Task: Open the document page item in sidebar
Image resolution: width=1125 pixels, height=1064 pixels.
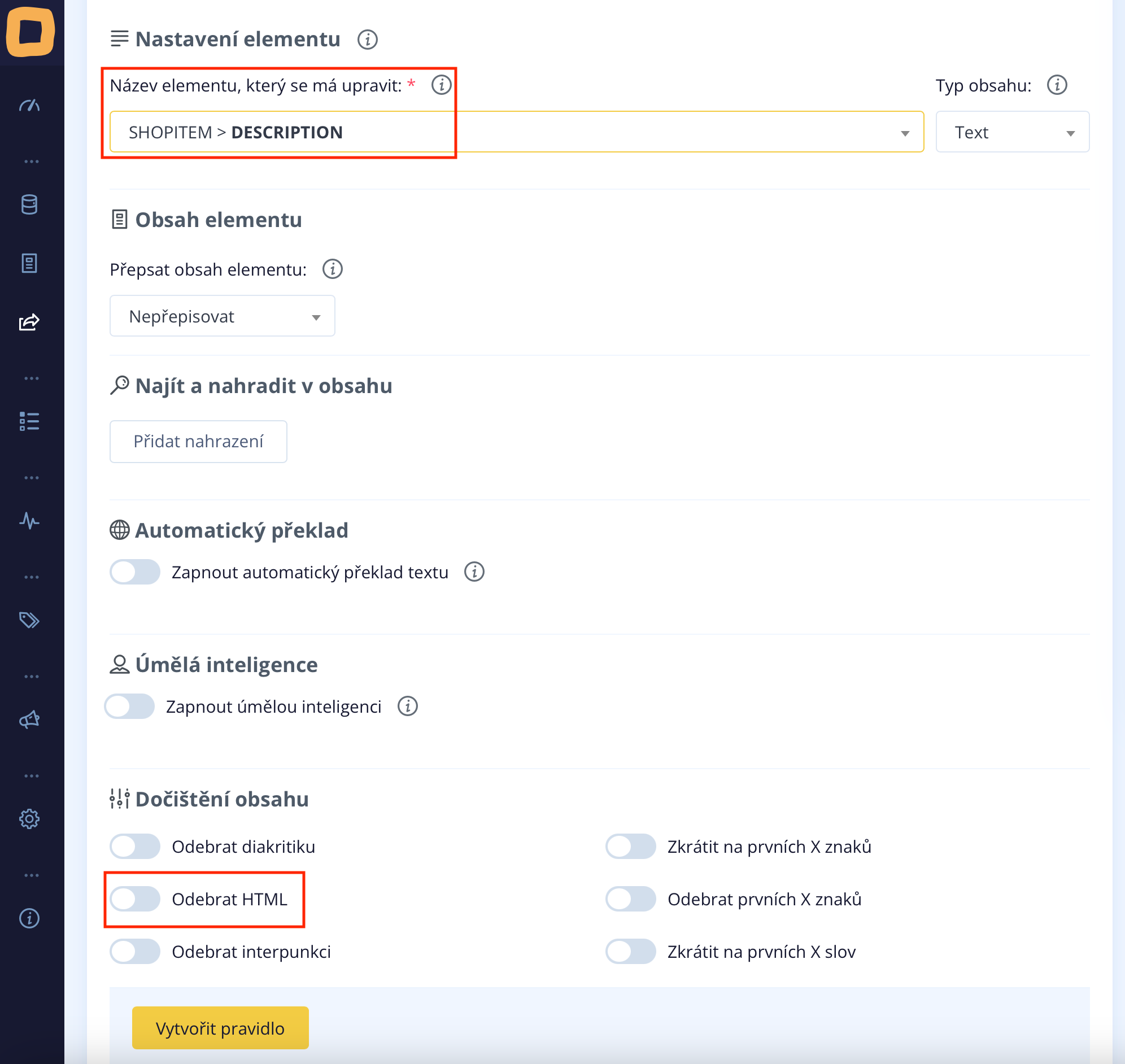Action: [x=29, y=263]
